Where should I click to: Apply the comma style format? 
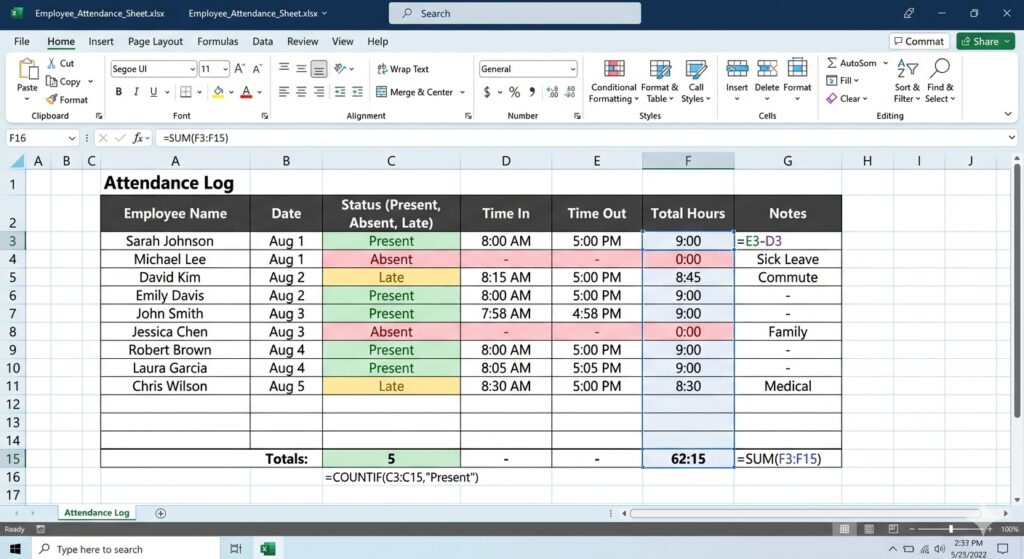tap(532, 92)
